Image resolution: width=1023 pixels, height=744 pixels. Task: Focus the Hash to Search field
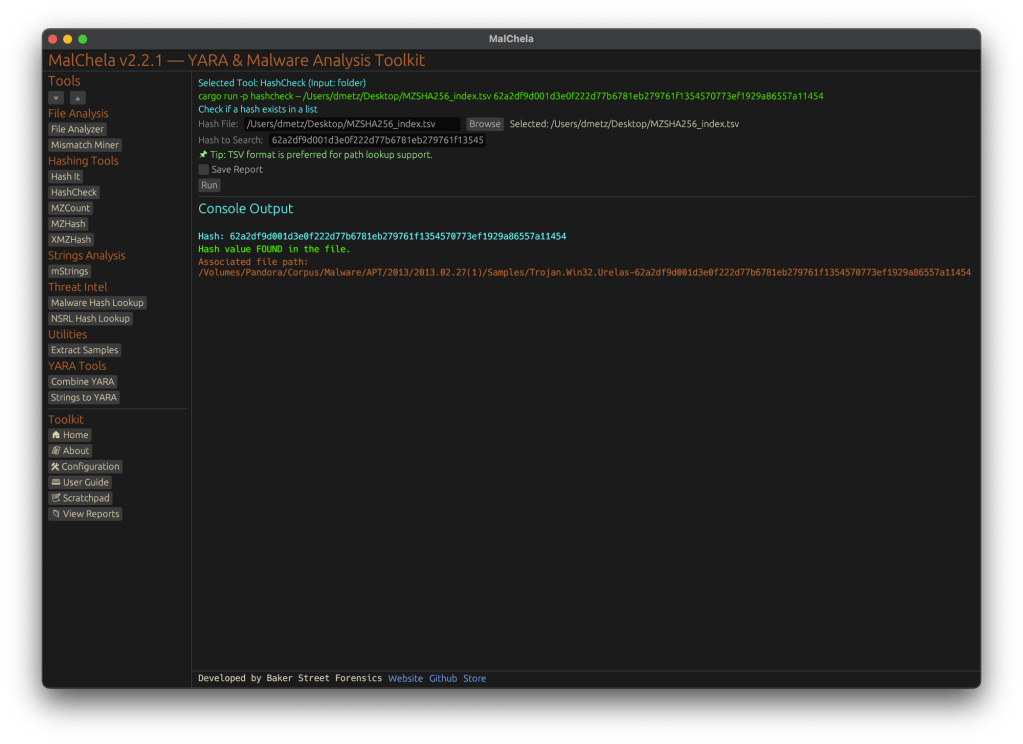pyautogui.click(x=377, y=141)
